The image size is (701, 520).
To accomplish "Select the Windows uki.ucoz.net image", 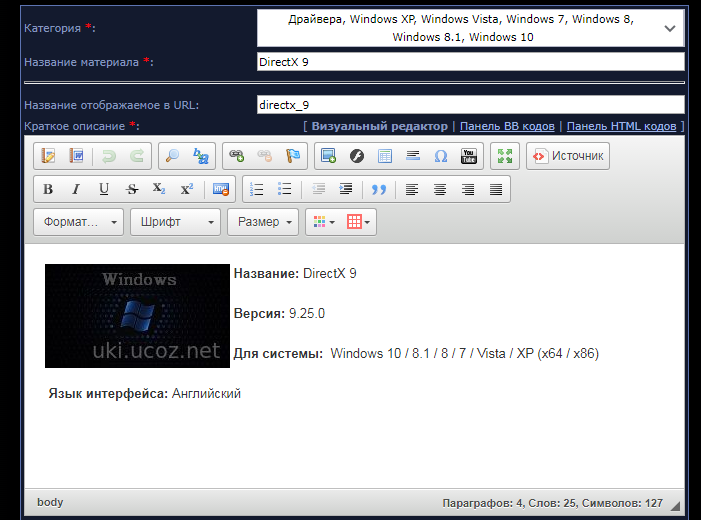I will click(137, 316).
